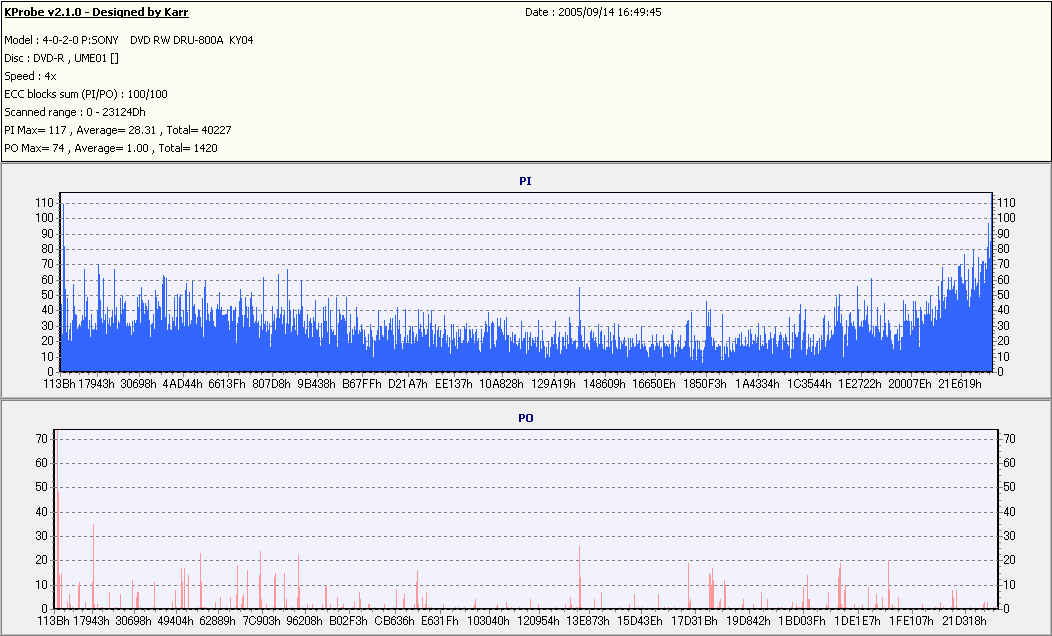
Task: Select the Scanned range text line
Action: click(x=75, y=112)
